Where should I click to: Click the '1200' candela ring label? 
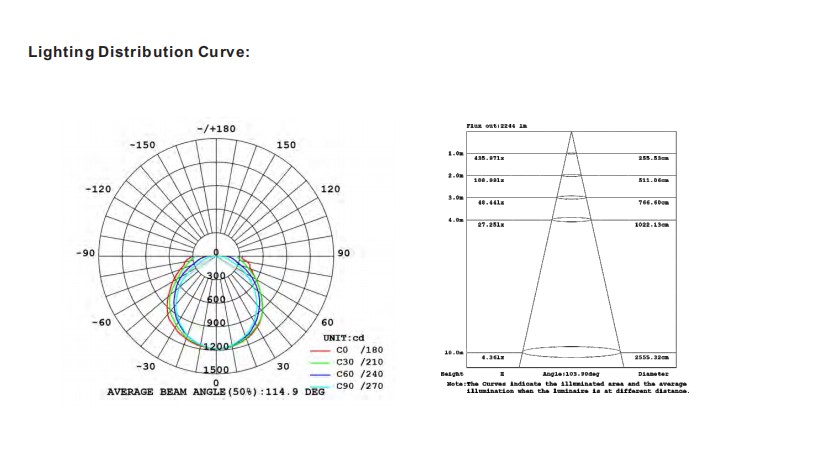(216, 347)
